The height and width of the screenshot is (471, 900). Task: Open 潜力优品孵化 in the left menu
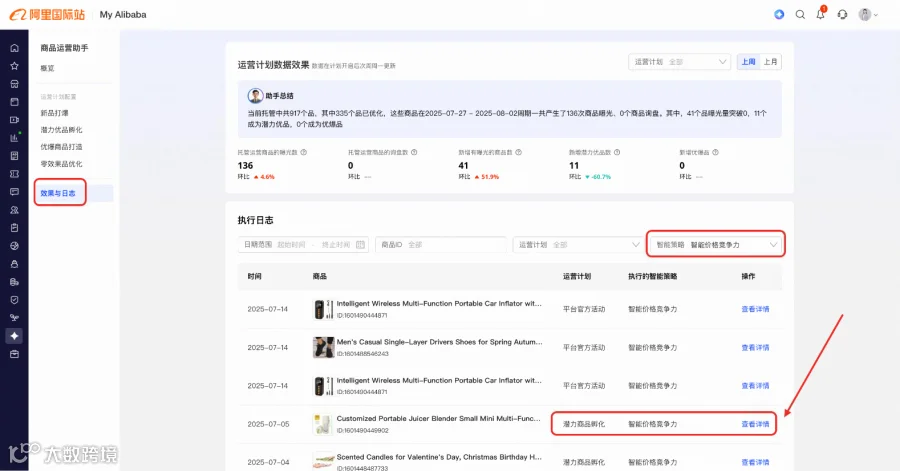pyautogui.click(x=61, y=130)
